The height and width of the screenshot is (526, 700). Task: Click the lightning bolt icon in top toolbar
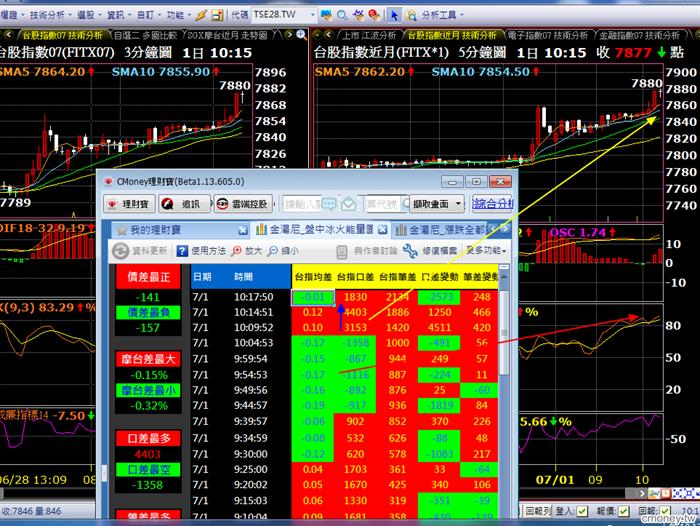coord(201,15)
